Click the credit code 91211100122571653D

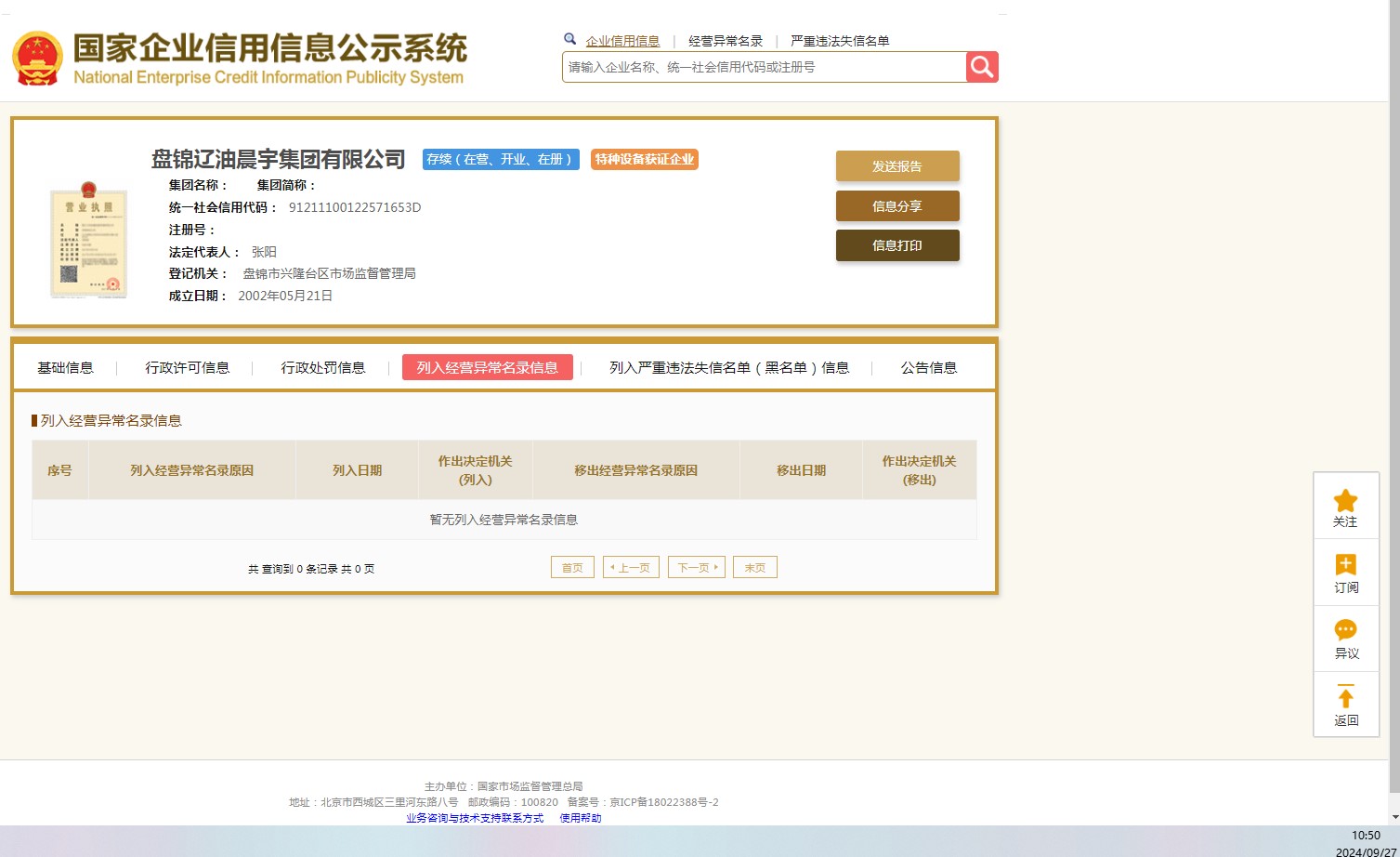click(x=355, y=207)
